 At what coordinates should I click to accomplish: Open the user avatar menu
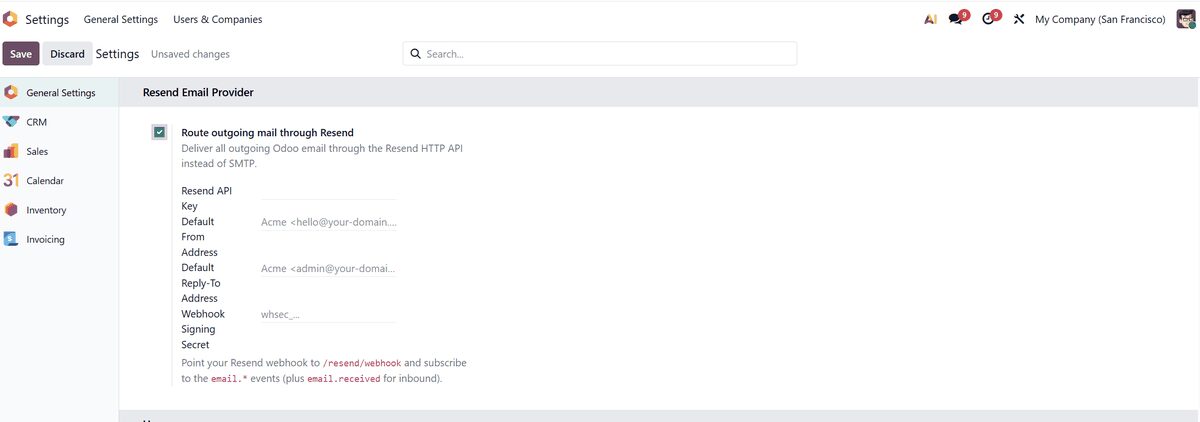click(x=1186, y=19)
